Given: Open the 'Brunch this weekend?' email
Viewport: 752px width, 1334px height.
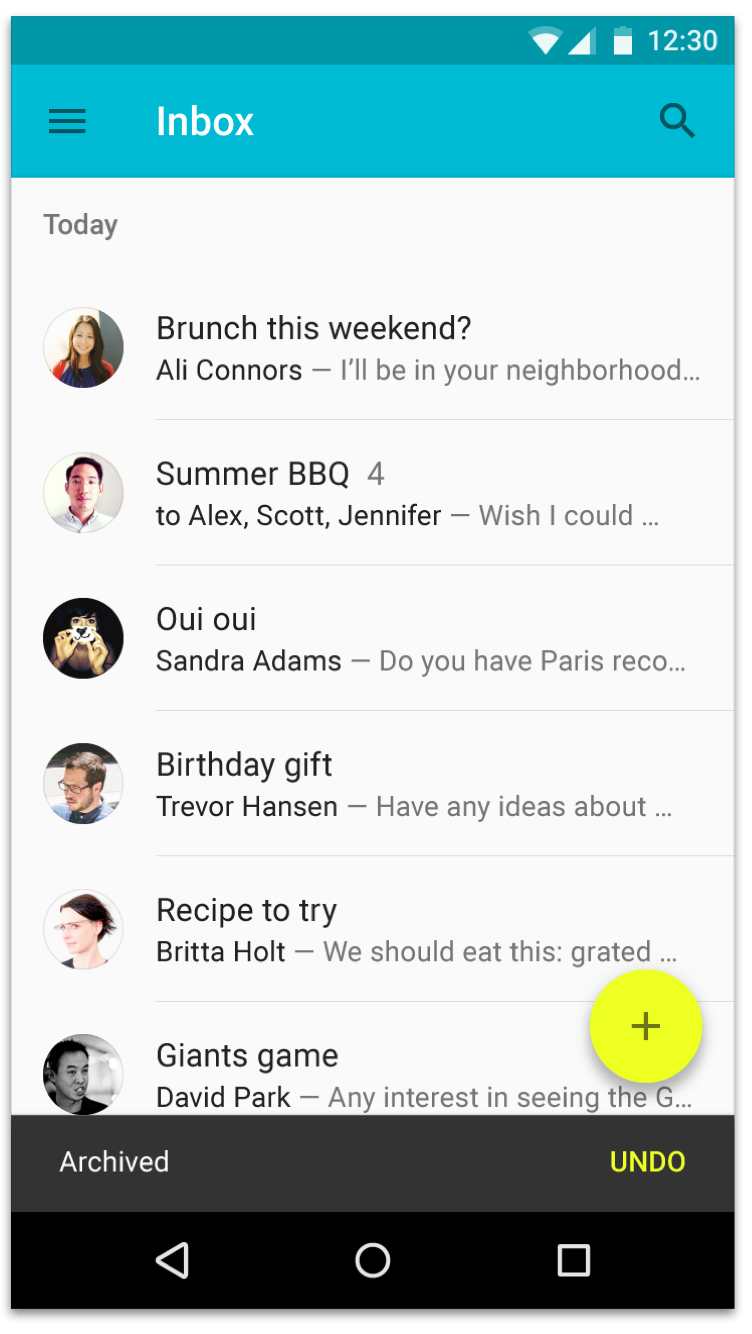Looking at the screenshot, I should tap(430, 348).
